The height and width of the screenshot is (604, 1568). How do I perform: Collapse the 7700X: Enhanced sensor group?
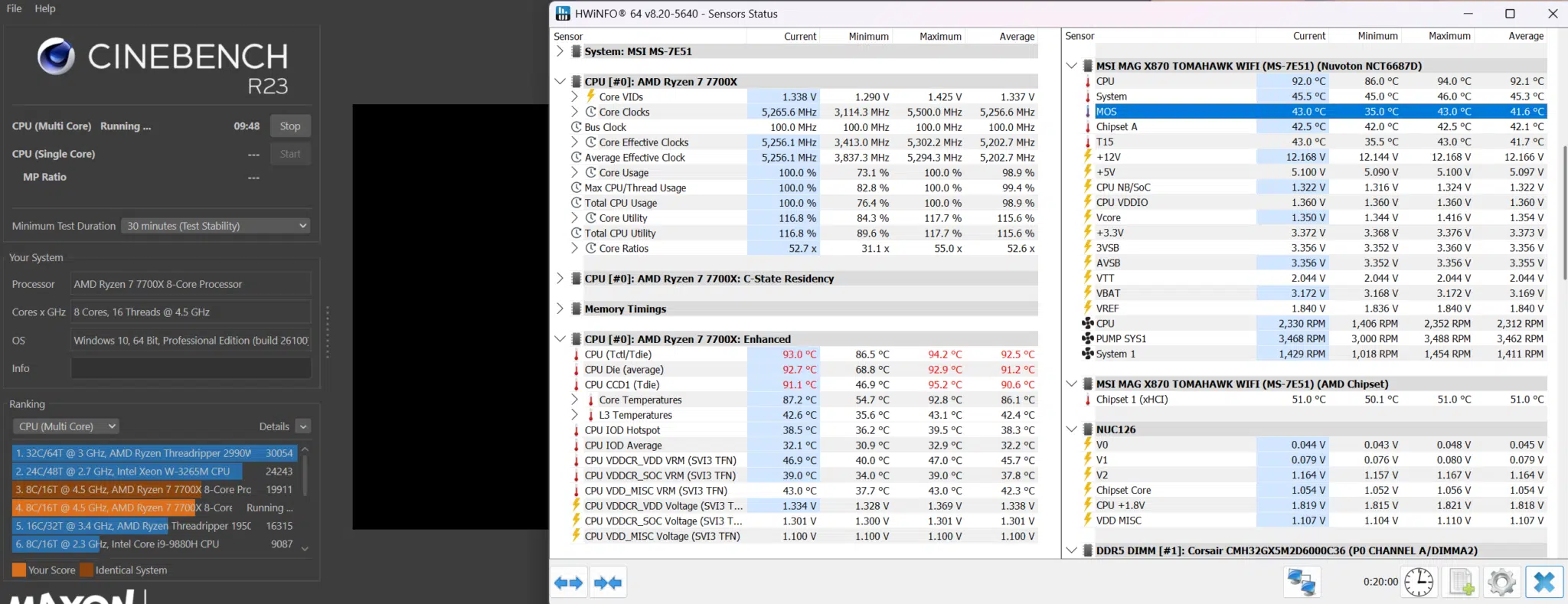[x=560, y=339]
